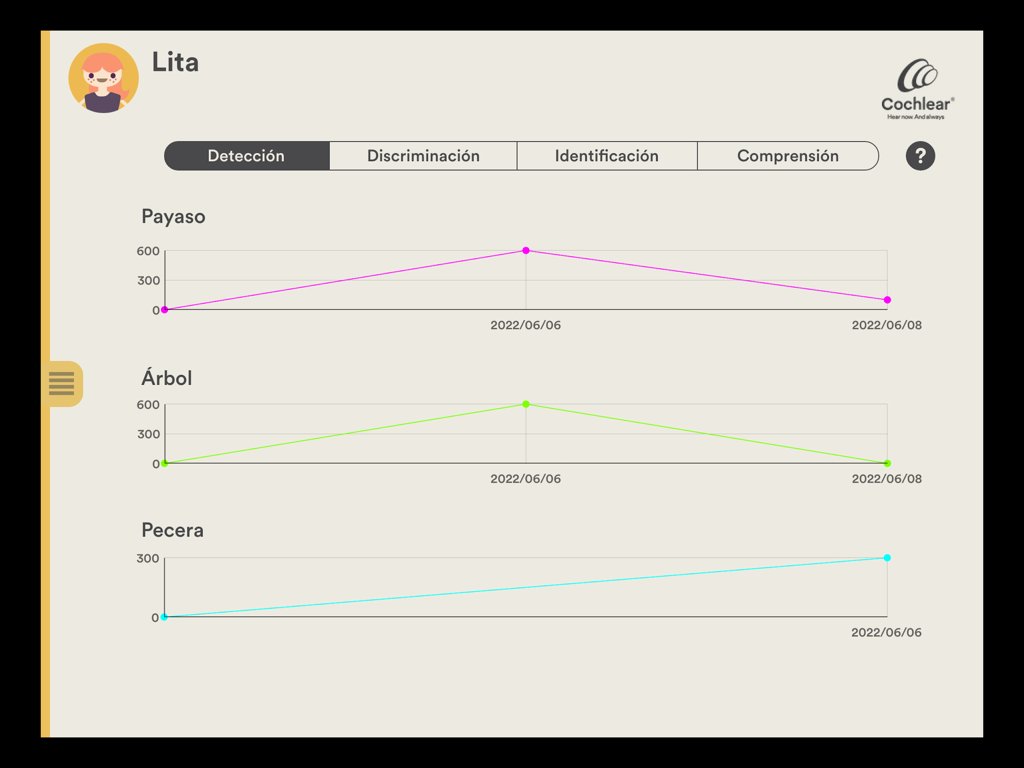Viewport: 1024px width, 768px height.
Task: Click the question mark help icon
Action: 920,156
